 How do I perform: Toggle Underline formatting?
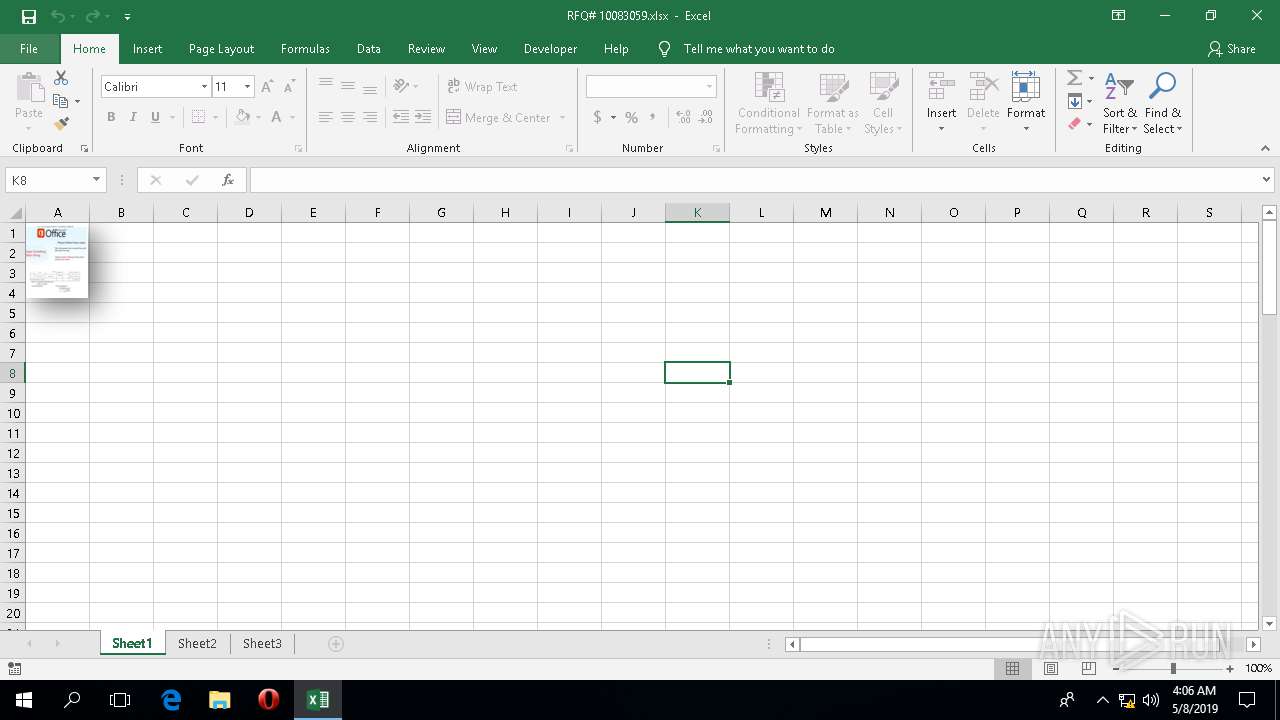[155, 117]
